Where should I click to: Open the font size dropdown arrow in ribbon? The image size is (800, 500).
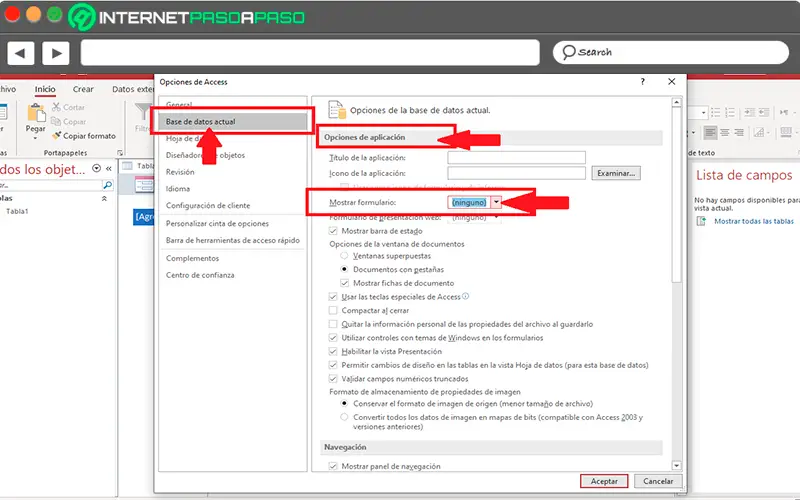point(704,113)
